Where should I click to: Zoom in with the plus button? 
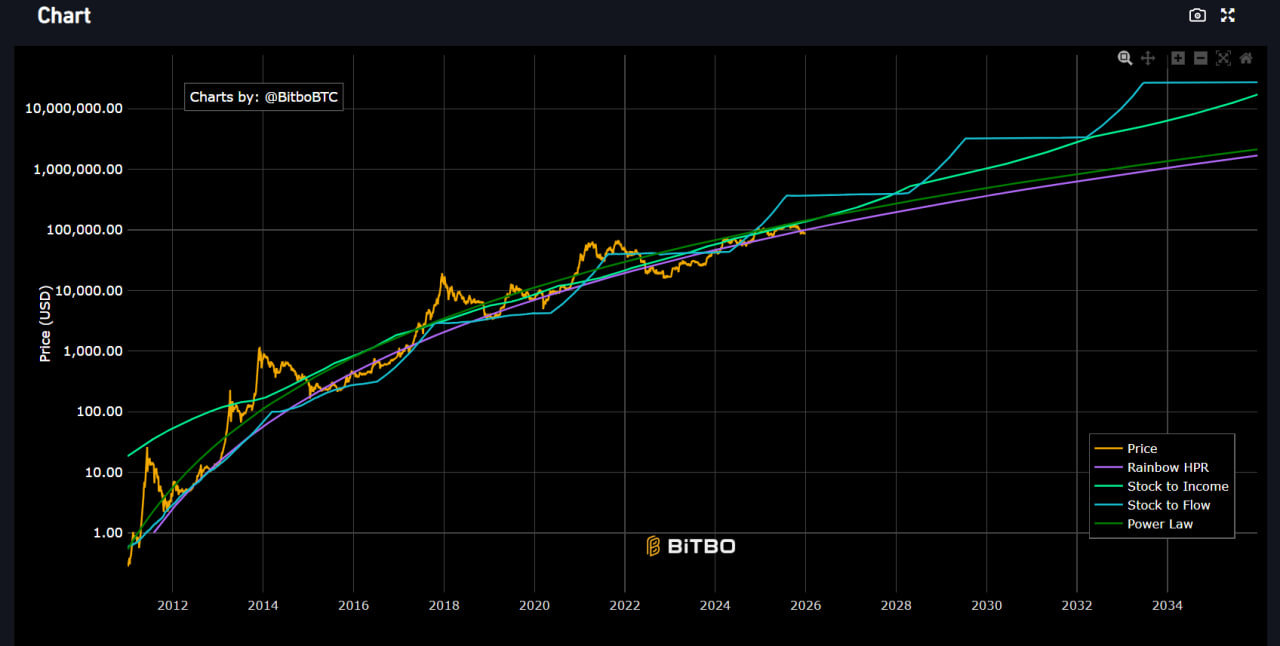click(x=1178, y=58)
